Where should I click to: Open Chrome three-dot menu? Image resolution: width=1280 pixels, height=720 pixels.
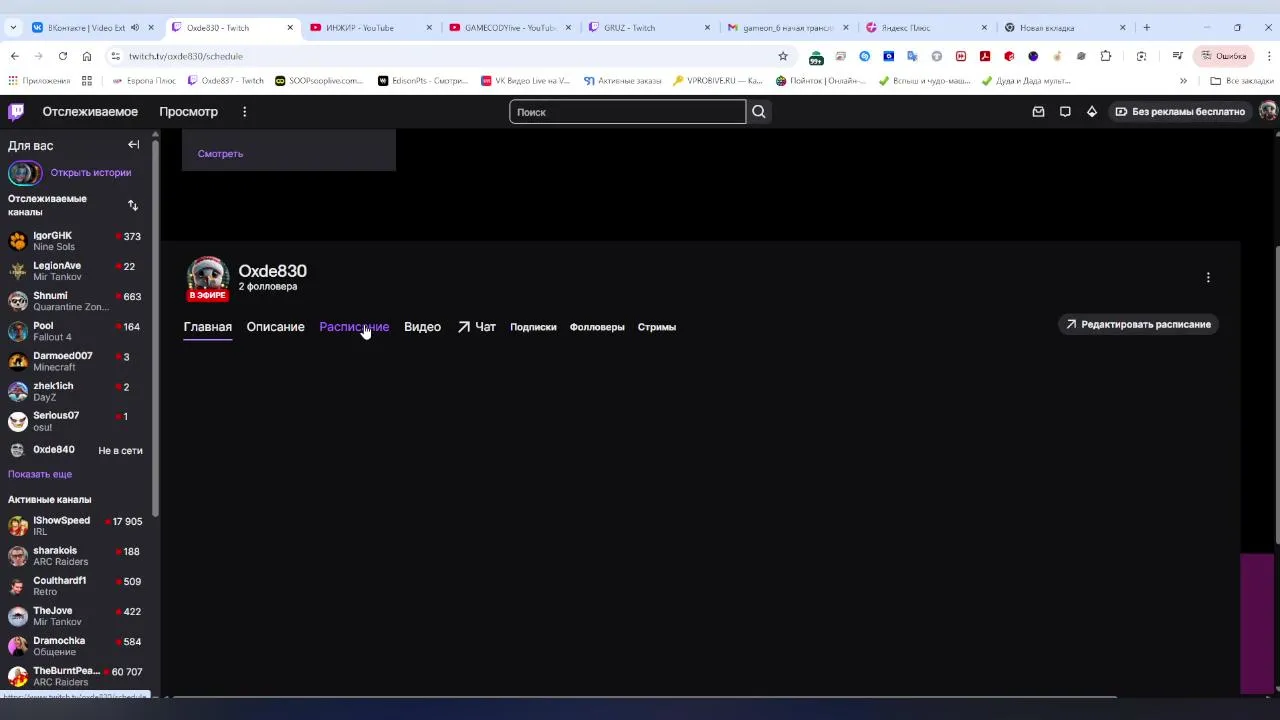pyautogui.click(x=1269, y=56)
